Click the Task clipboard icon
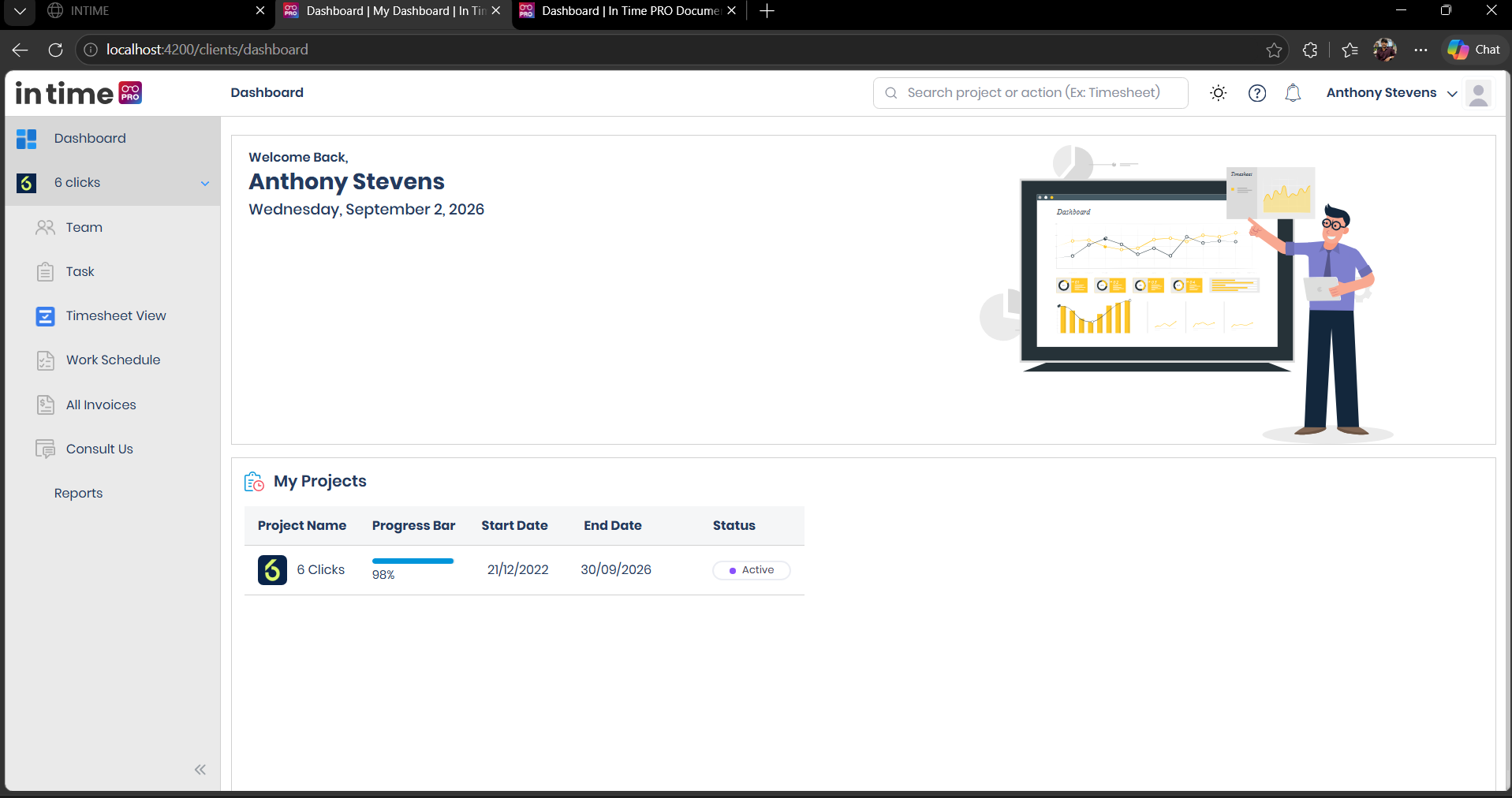The height and width of the screenshot is (798, 1512). click(x=46, y=272)
